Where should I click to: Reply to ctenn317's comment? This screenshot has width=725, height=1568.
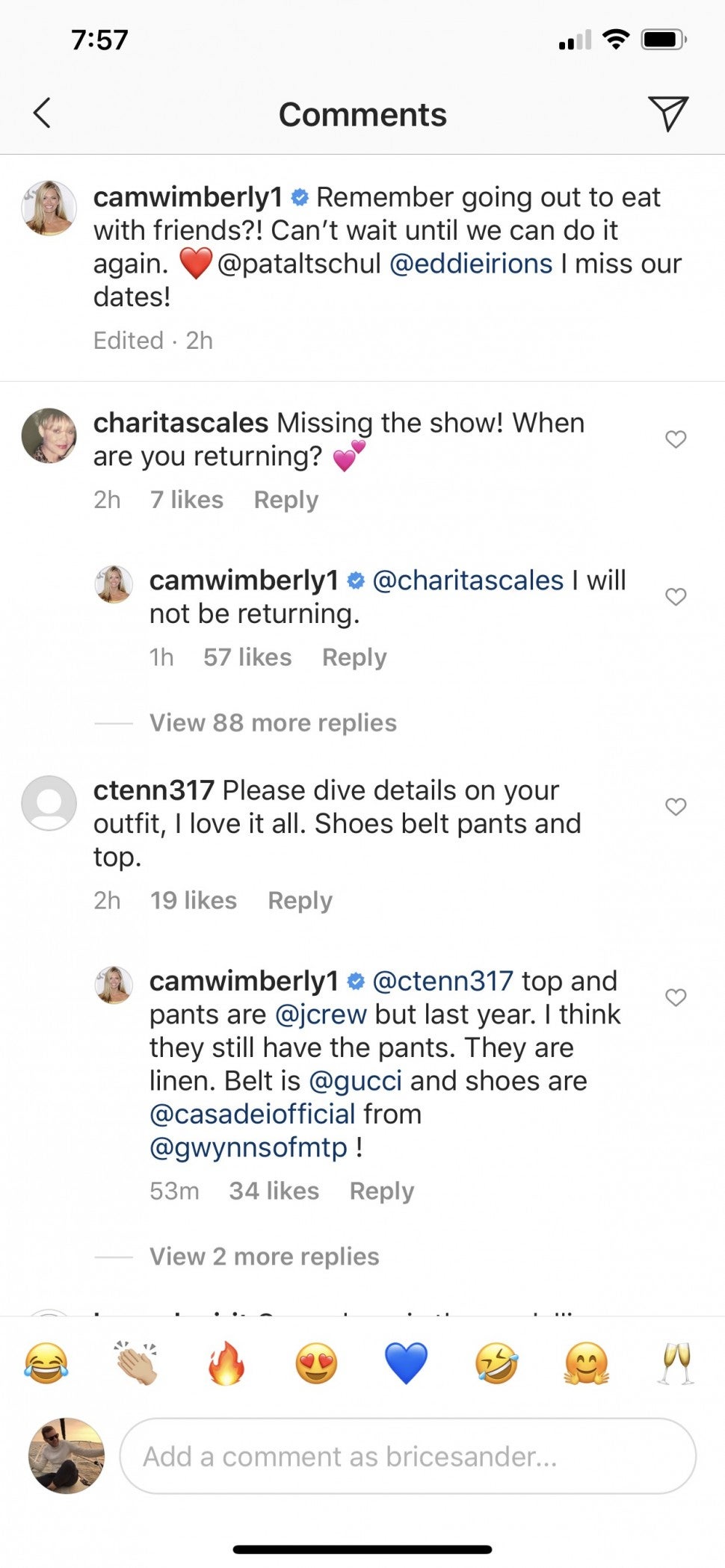pos(300,900)
